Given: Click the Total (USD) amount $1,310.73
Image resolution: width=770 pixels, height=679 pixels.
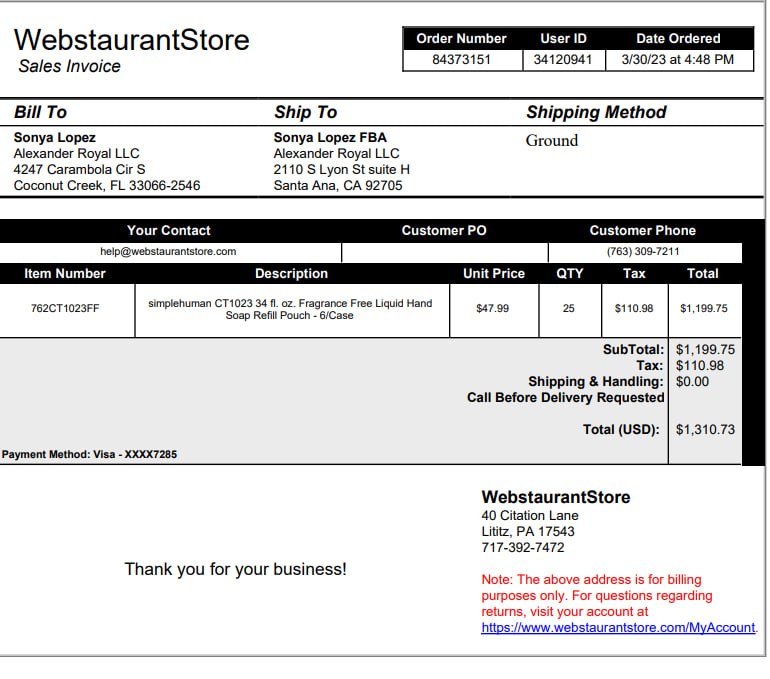Looking at the screenshot, I should [705, 430].
